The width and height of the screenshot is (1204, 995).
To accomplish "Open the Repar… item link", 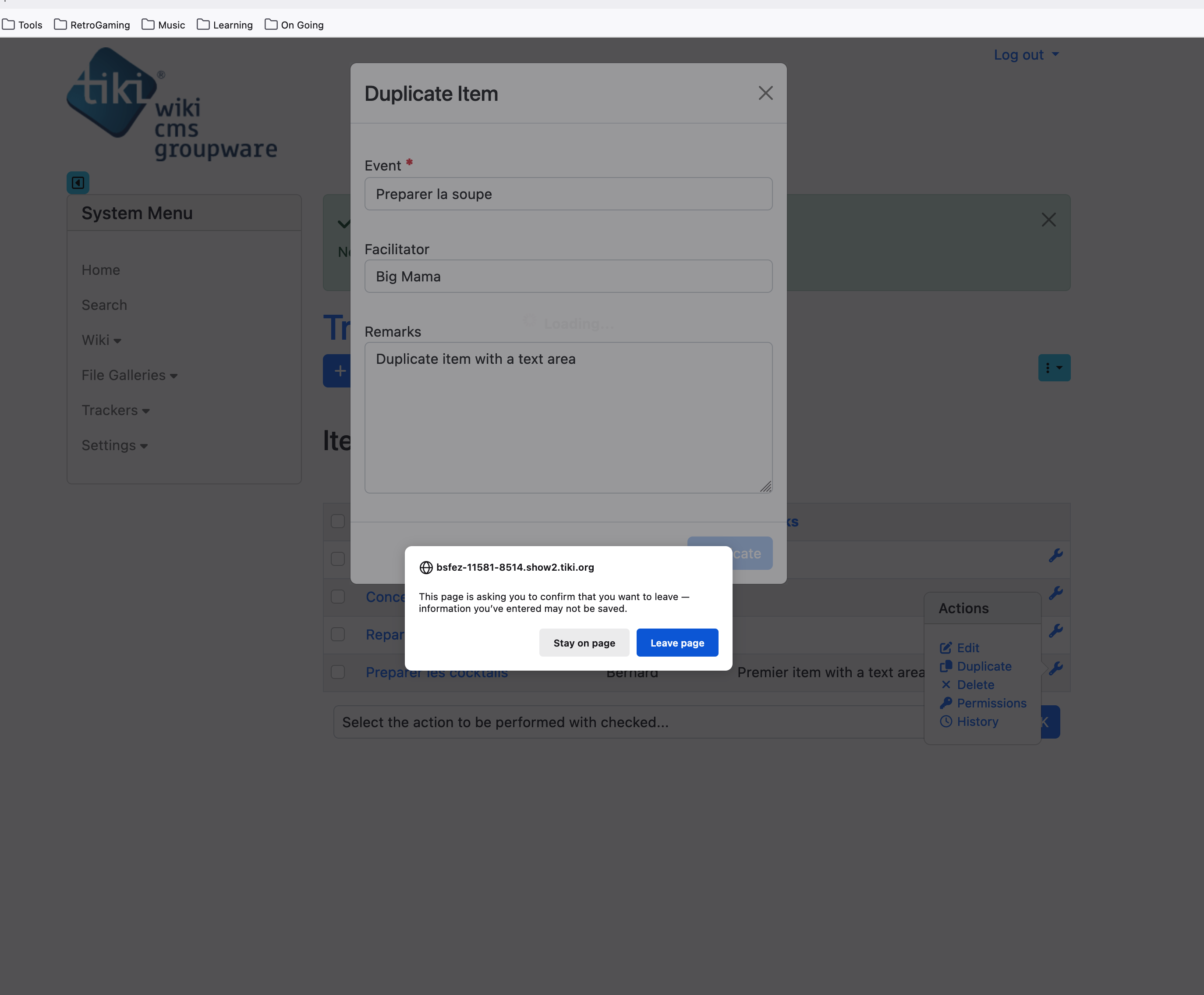I will coord(385,635).
